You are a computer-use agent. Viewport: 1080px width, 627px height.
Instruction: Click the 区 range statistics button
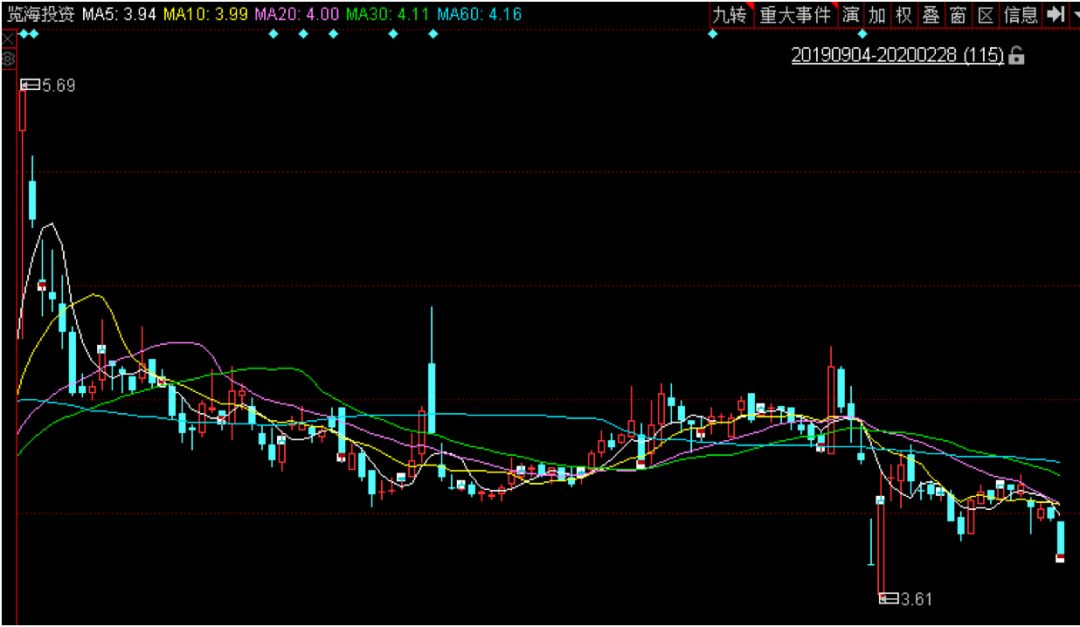tap(986, 14)
